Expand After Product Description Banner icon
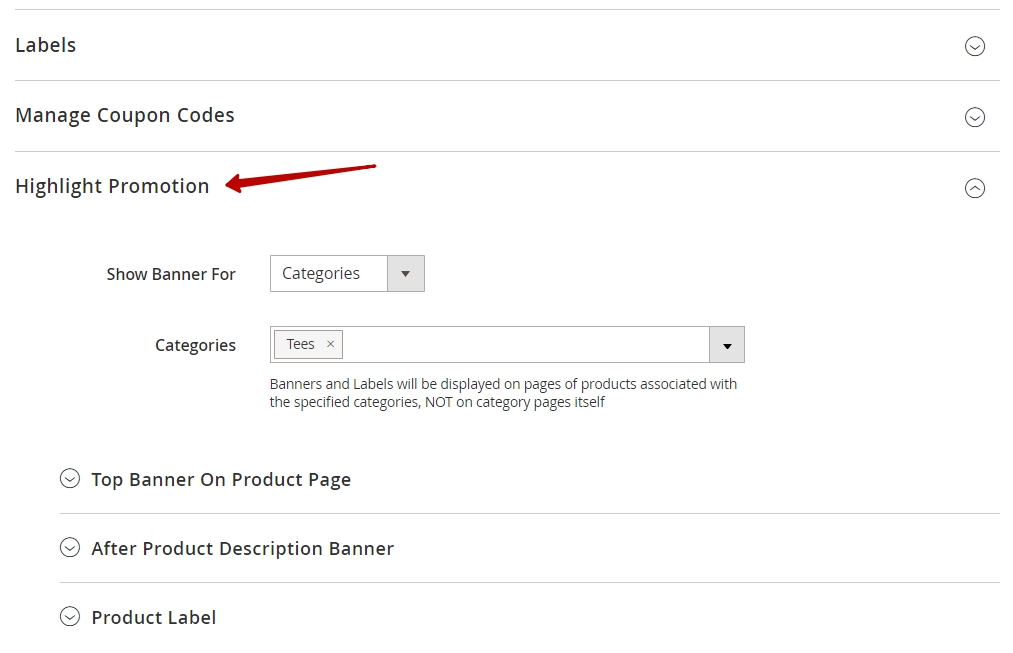This screenshot has height=653, width=1013. [x=70, y=548]
